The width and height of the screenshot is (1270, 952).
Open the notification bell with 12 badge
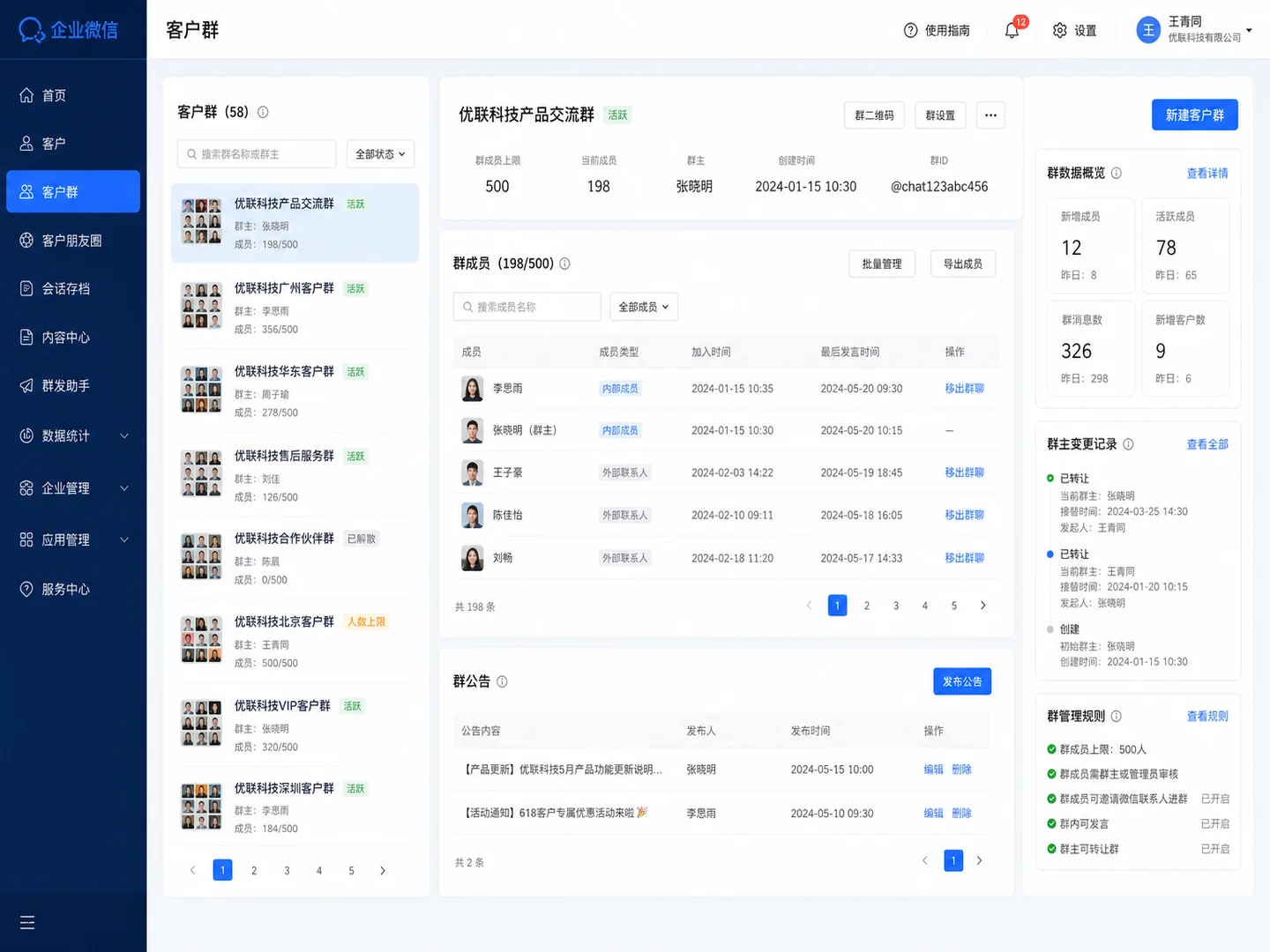click(x=1012, y=30)
